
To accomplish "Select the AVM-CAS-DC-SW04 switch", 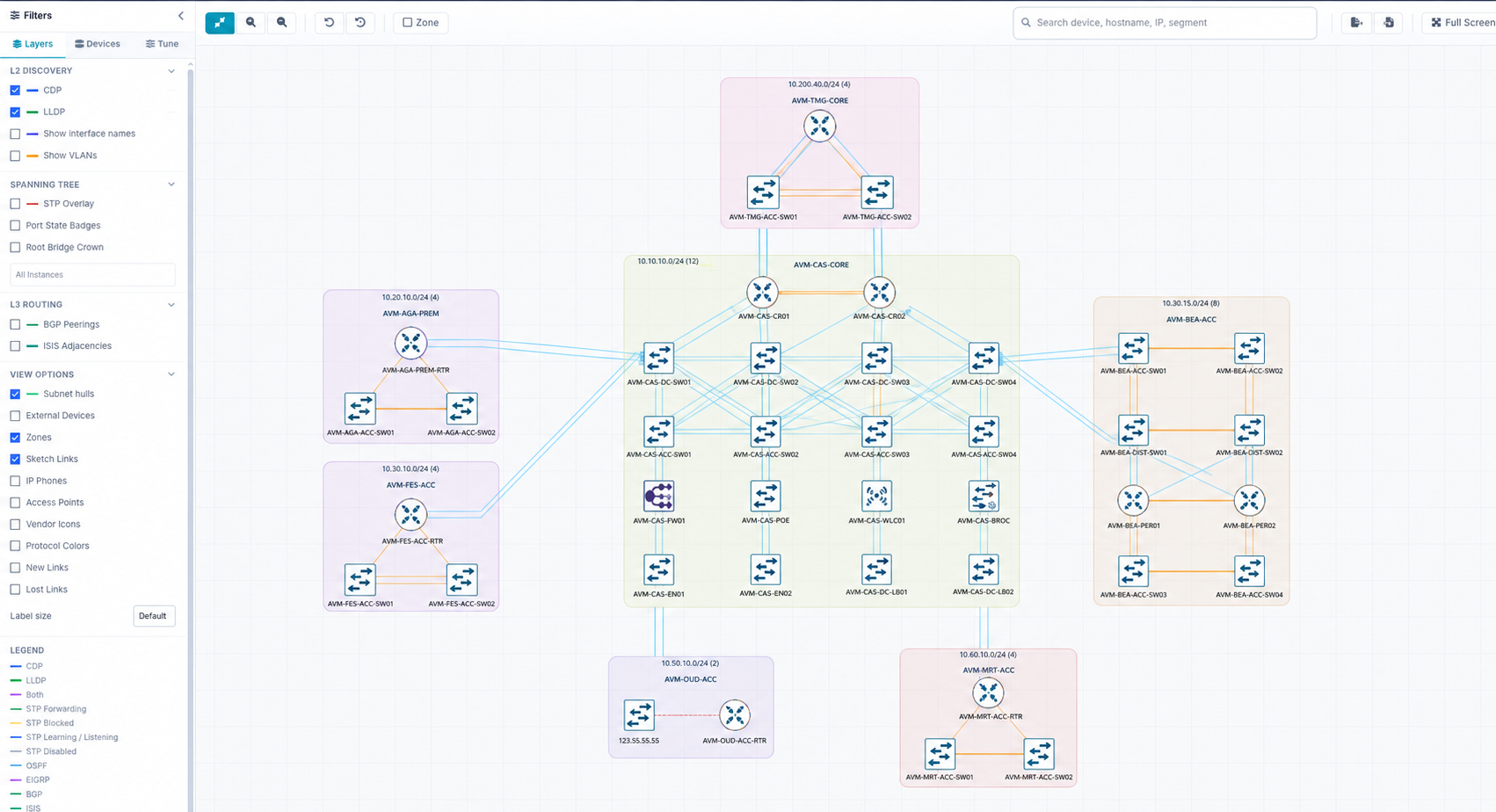I will tap(984, 359).
